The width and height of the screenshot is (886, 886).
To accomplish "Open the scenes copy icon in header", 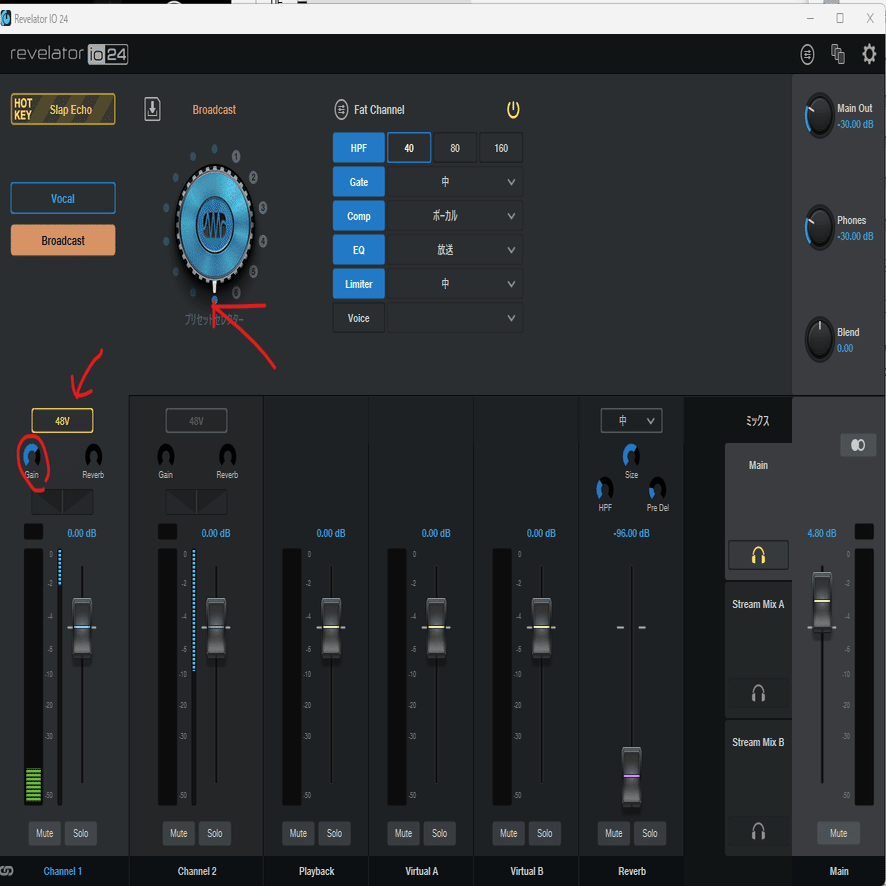I will (x=838, y=54).
